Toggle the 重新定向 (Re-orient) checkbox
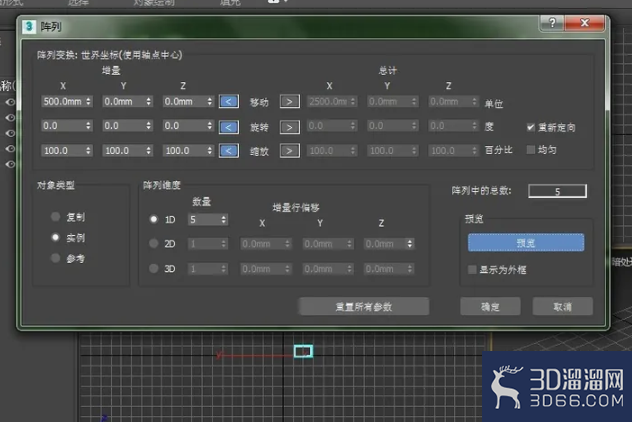 coord(531,127)
